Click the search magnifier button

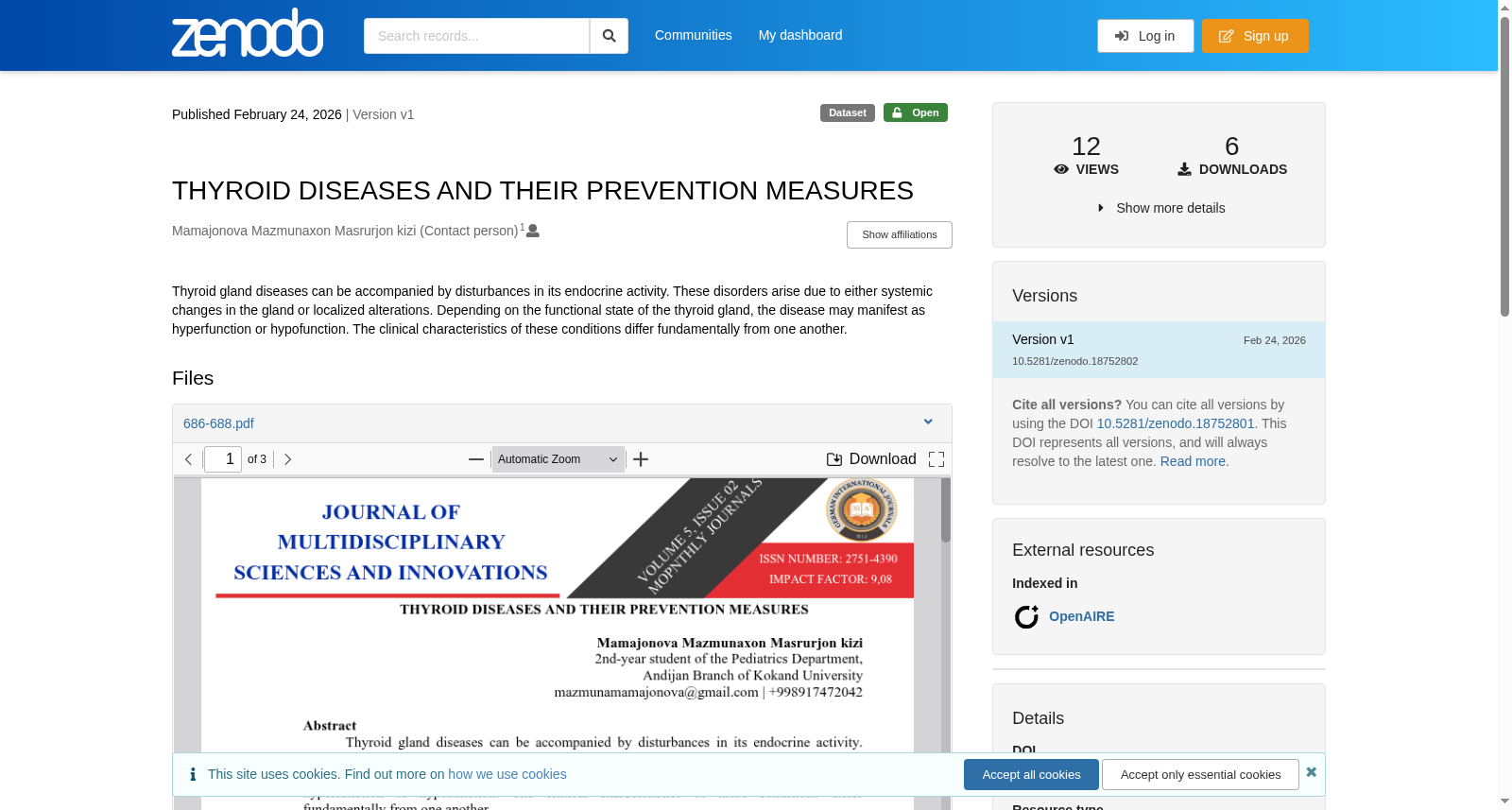[x=609, y=36]
